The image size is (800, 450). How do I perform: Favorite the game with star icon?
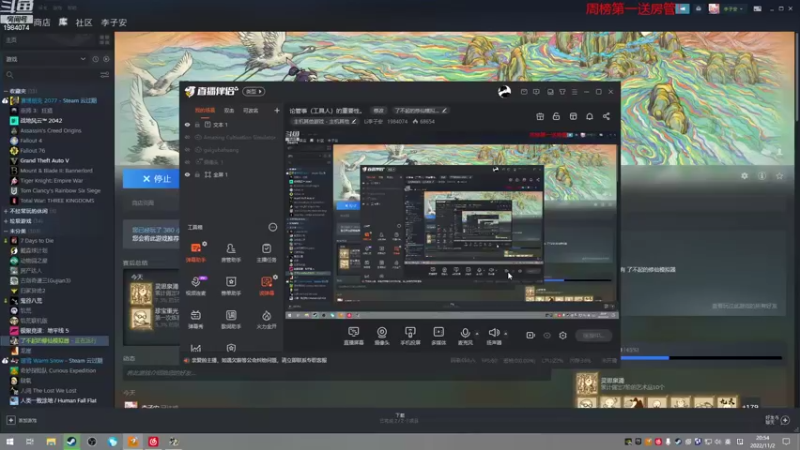click(779, 176)
